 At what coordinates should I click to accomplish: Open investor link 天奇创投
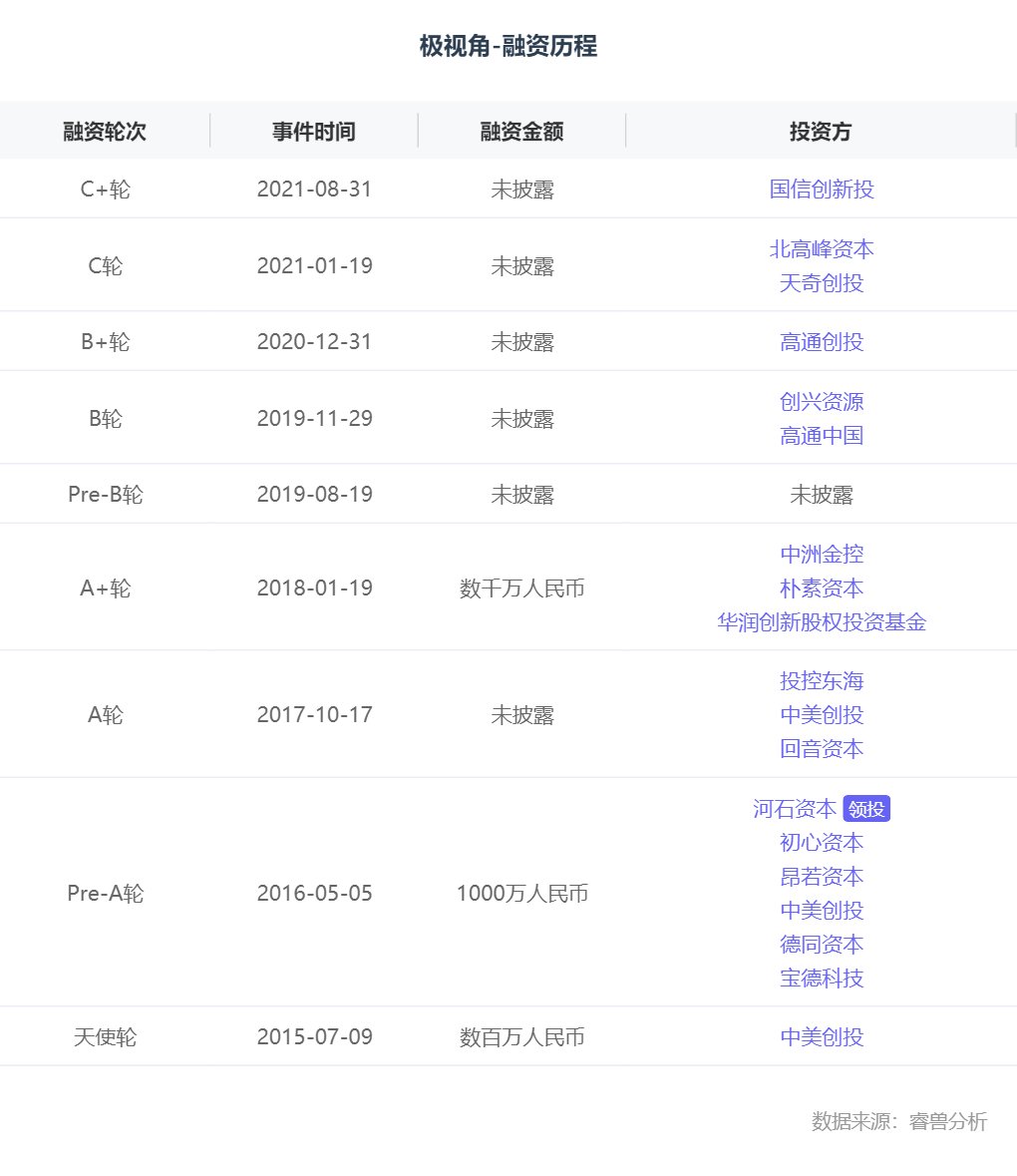[x=822, y=282]
